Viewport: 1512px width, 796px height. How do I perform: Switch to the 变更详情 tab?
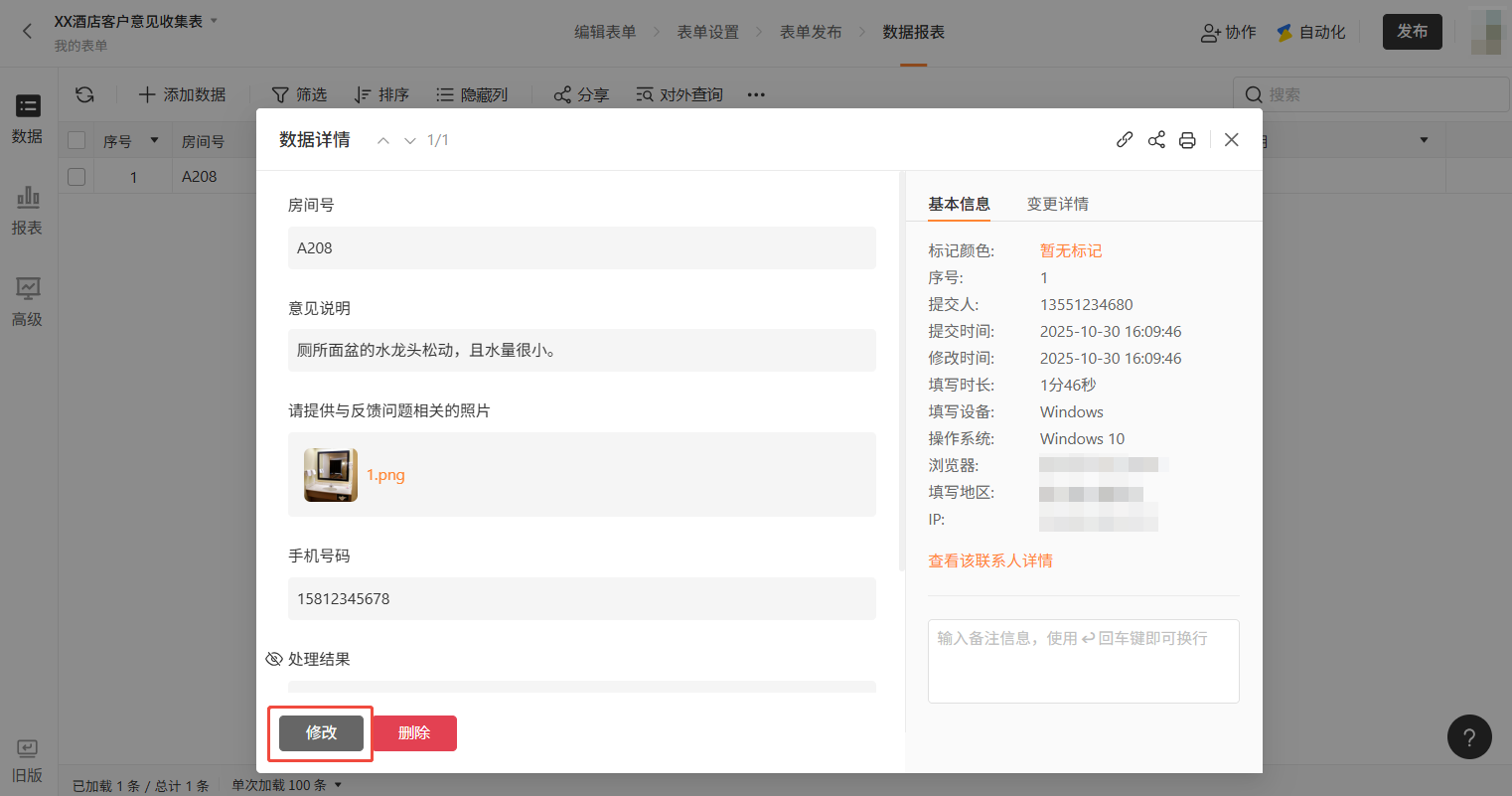tap(1057, 204)
